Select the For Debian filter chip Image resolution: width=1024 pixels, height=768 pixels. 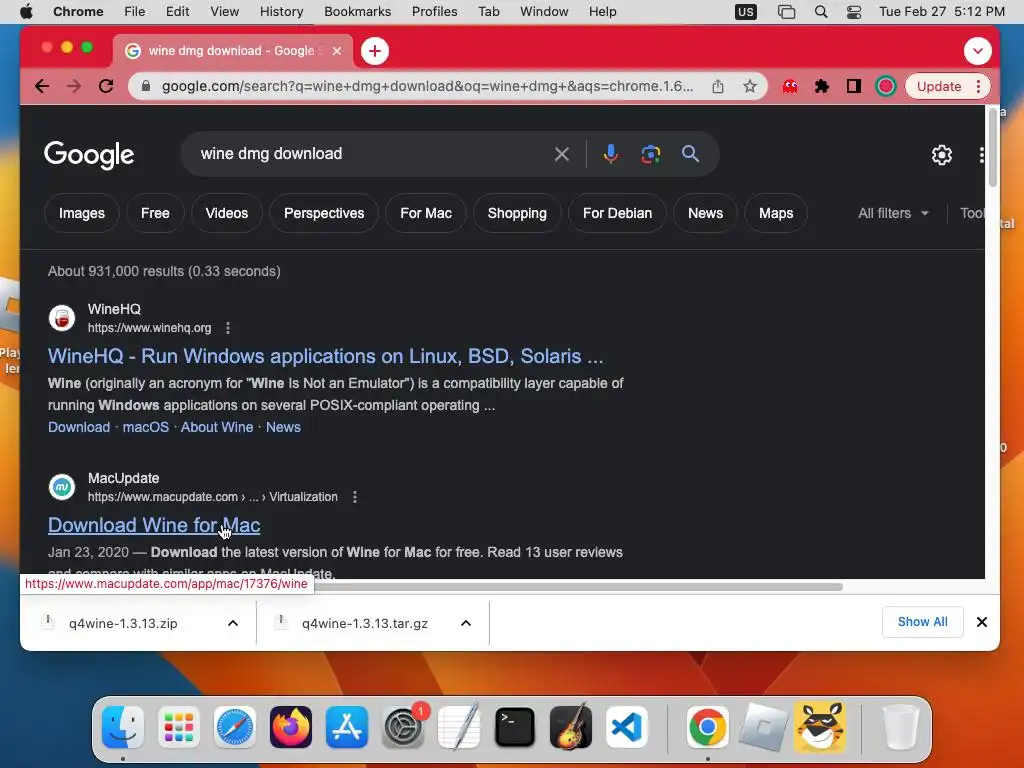tap(617, 214)
